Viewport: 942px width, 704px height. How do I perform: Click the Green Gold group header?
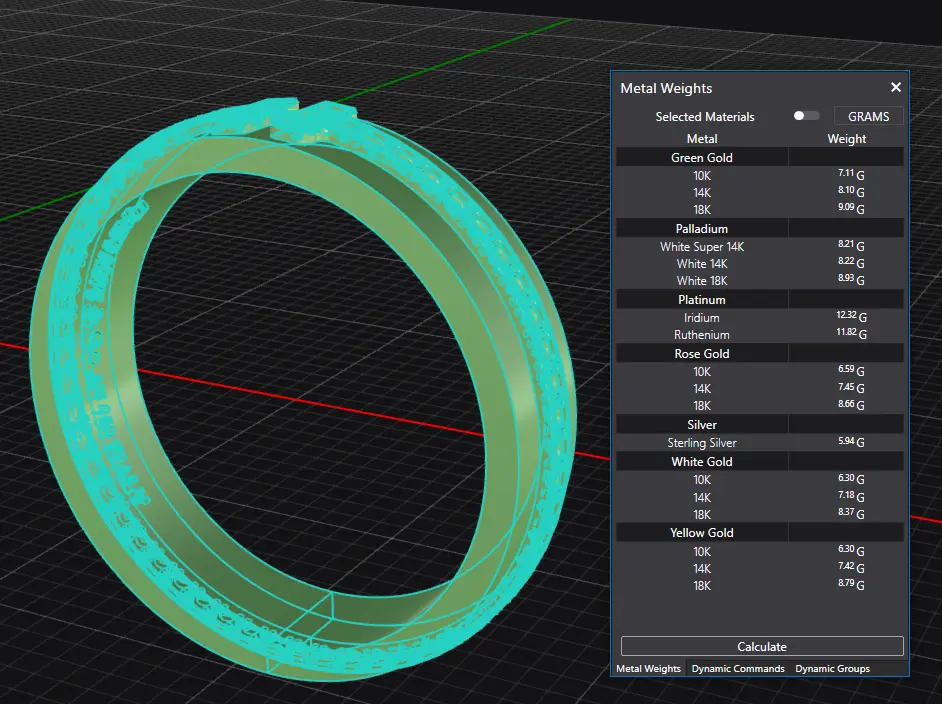pyautogui.click(x=702, y=157)
